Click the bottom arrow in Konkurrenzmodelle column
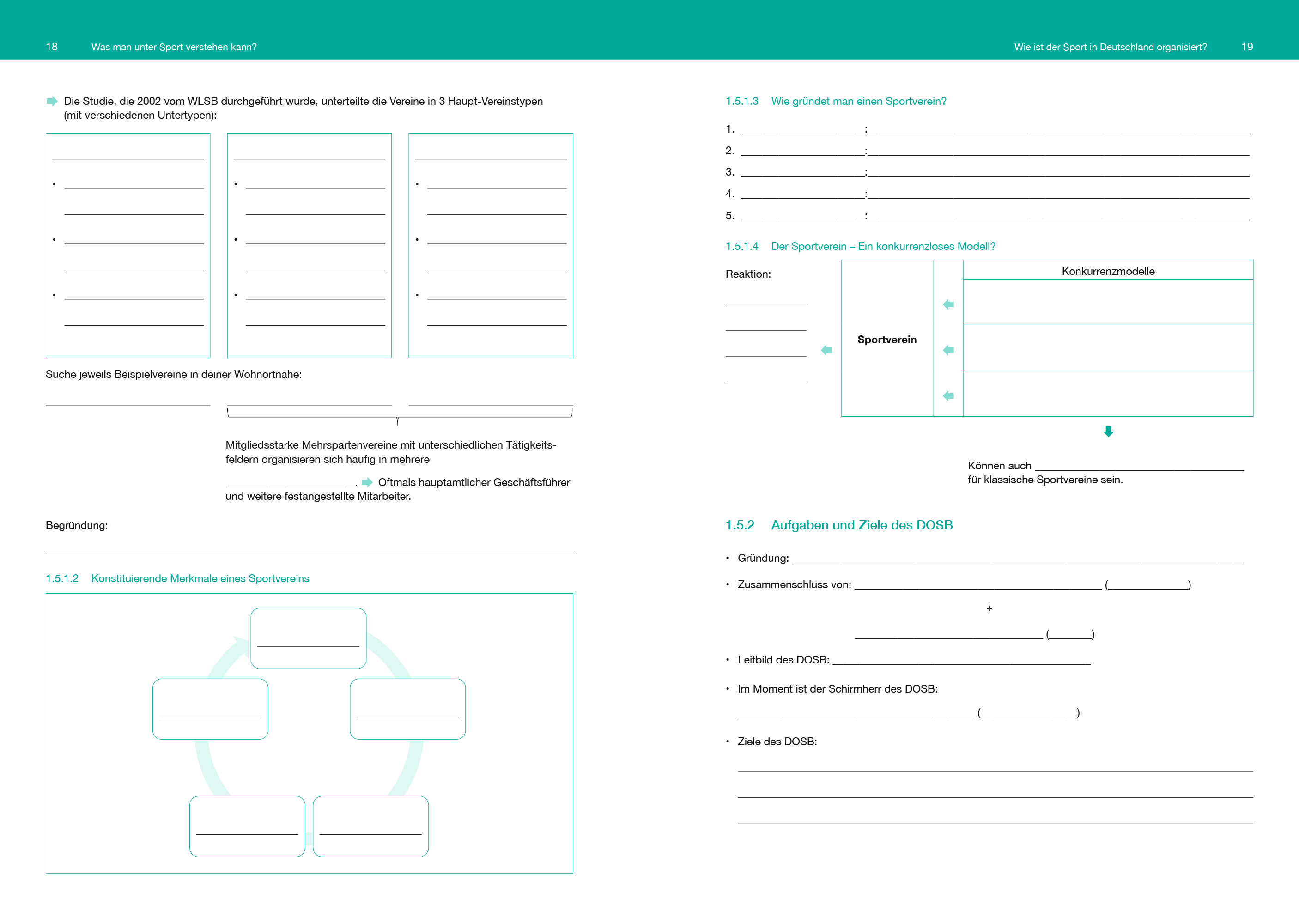1299x924 pixels. [x=948, y=395]
